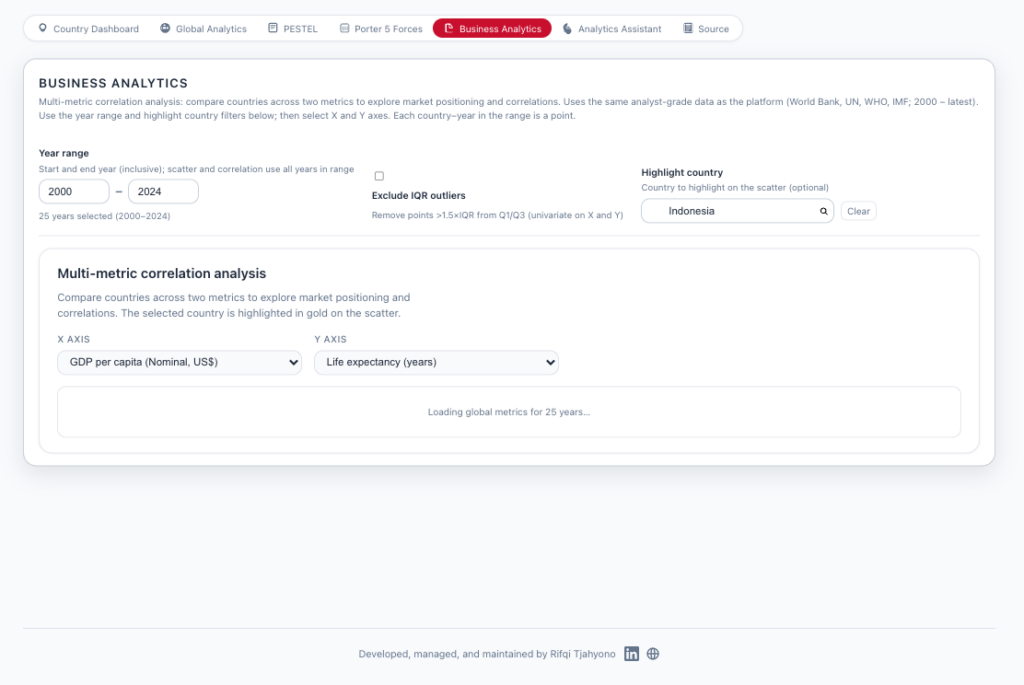The width and height of the screenshot is (1024, 685).
Task: Click the magnifier icon in Highlight country
Action: [x=823, y=212]
